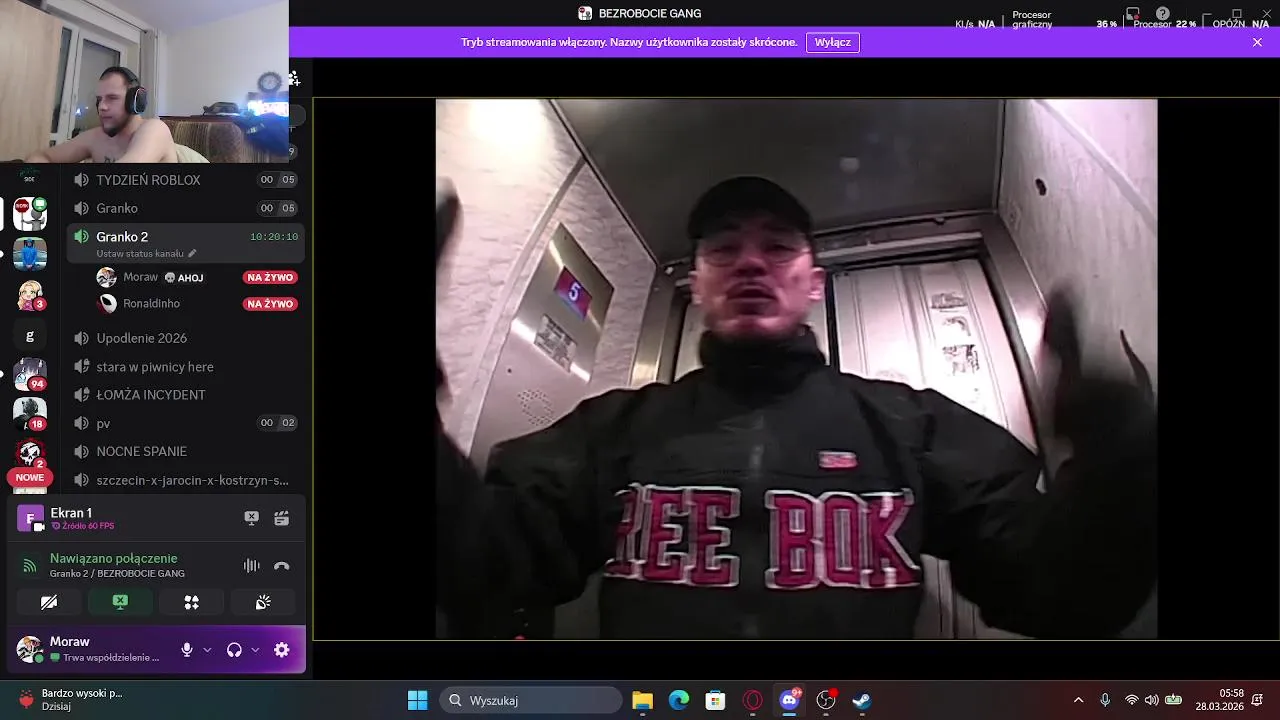Image resolution: width=1280 pixels, height=720 pixels.
Task: Toggle the green screen share button
Action: coord(120,602)
